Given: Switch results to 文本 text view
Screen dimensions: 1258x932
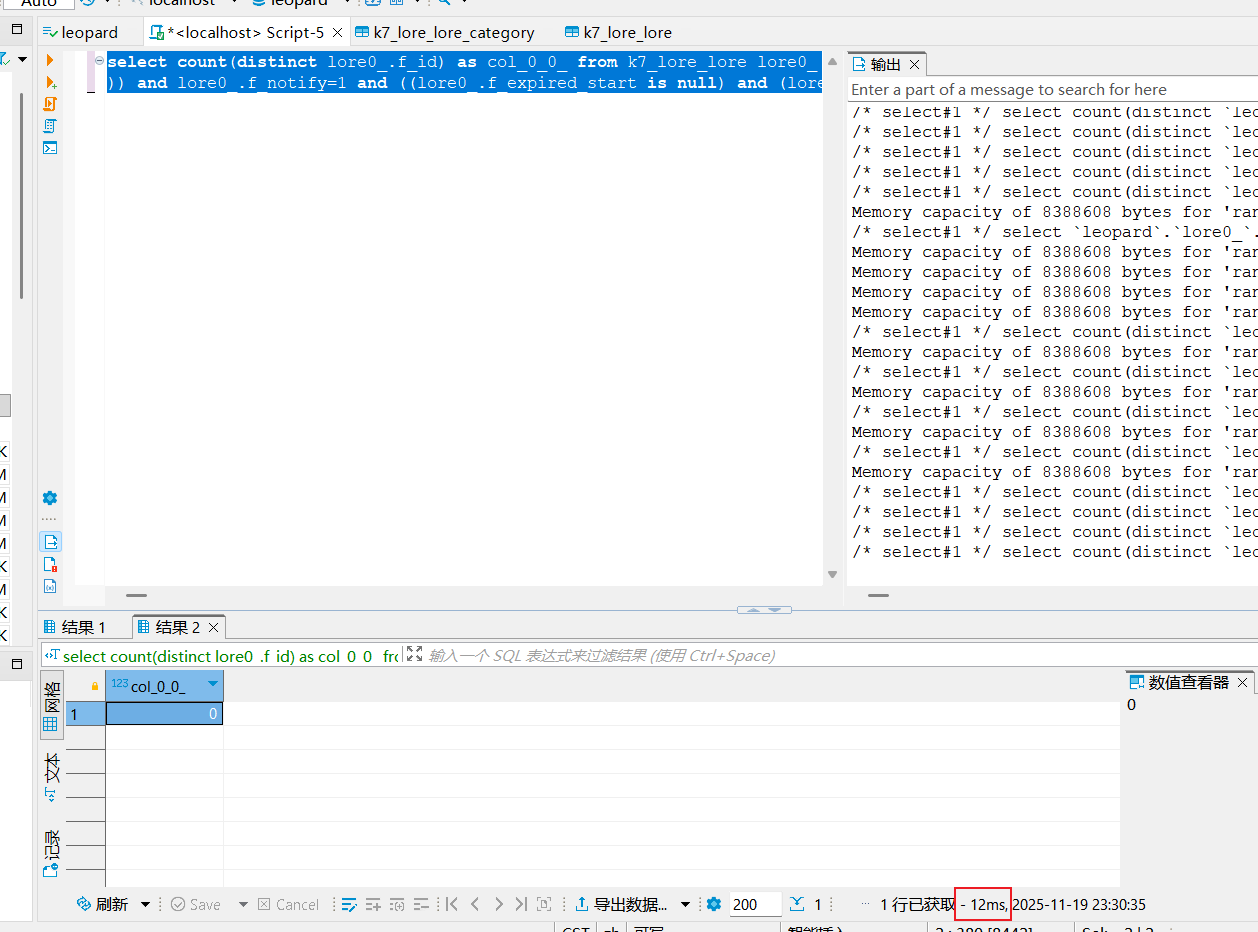Looking at the screenshot, I should click(x=52, y=777).
